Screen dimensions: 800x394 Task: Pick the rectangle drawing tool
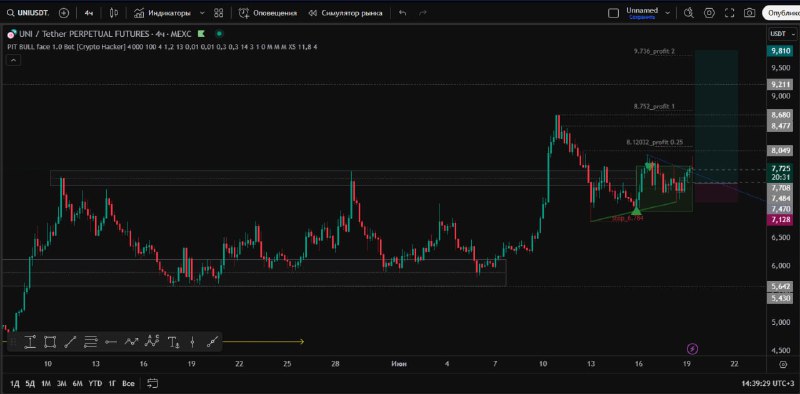coord(50,342)
